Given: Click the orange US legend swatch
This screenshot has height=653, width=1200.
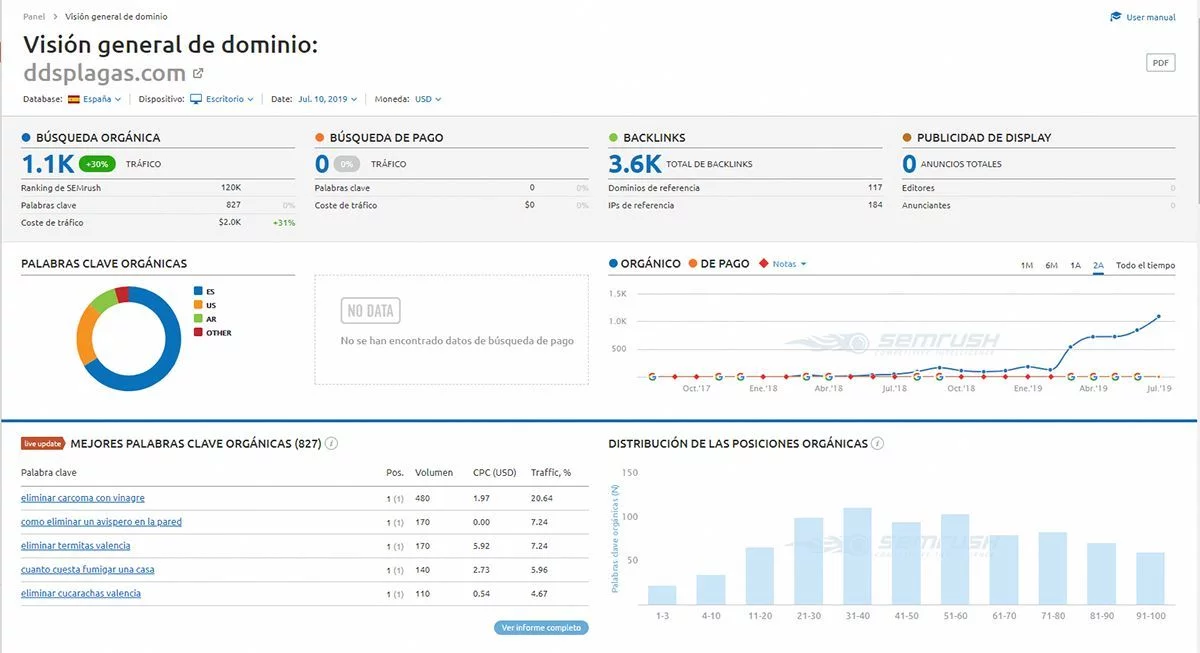Looking at the screenshot, I should [198, 305].
